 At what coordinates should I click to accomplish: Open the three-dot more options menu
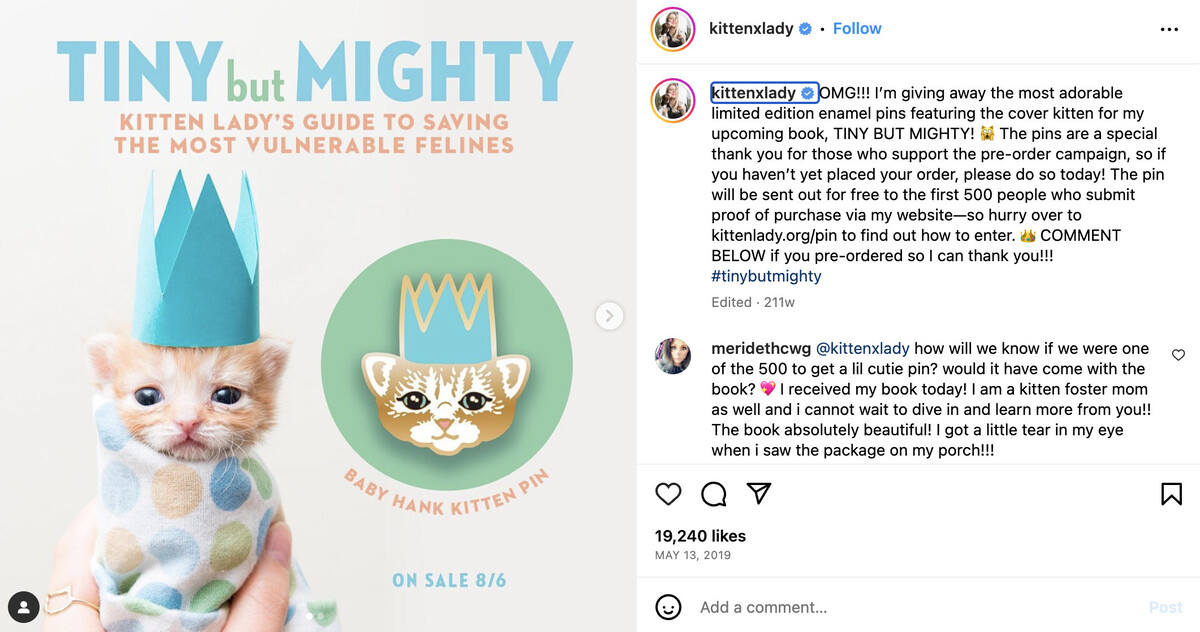pyautogui.click(x=1169, y=30)
